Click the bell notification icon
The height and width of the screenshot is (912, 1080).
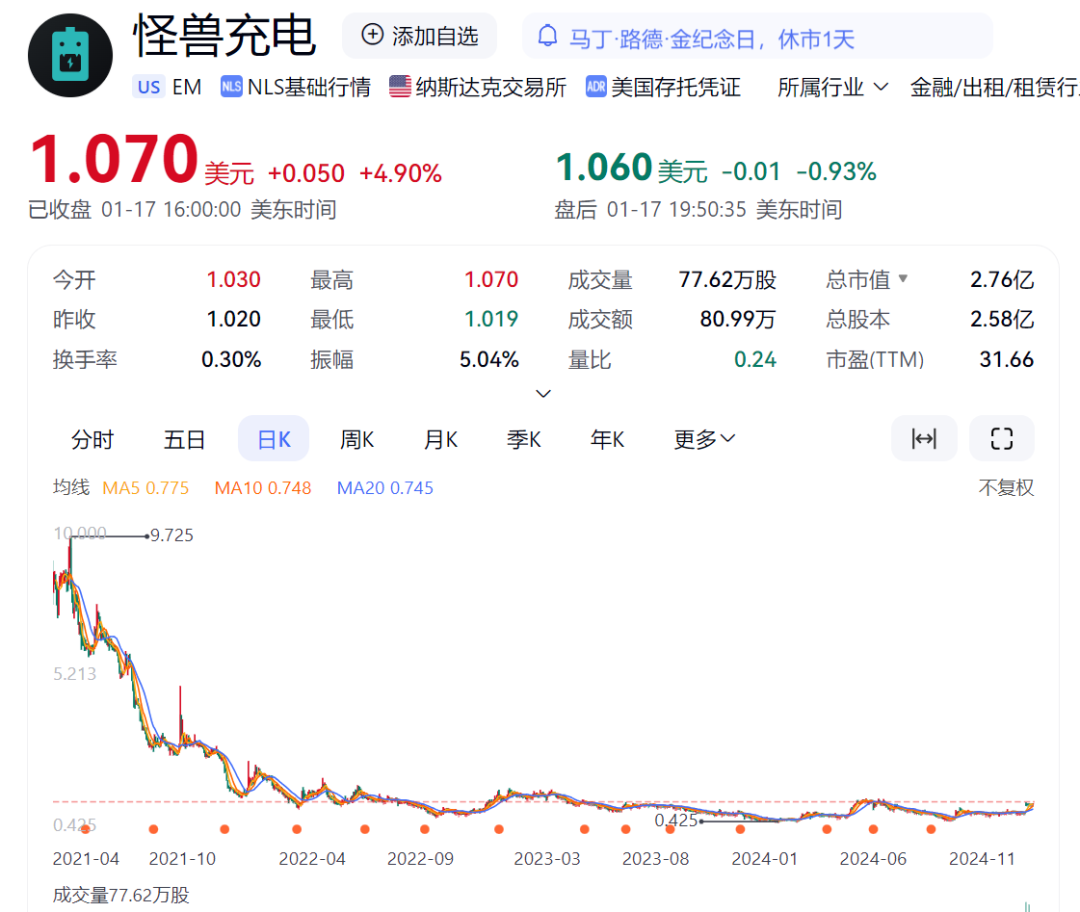547,37
